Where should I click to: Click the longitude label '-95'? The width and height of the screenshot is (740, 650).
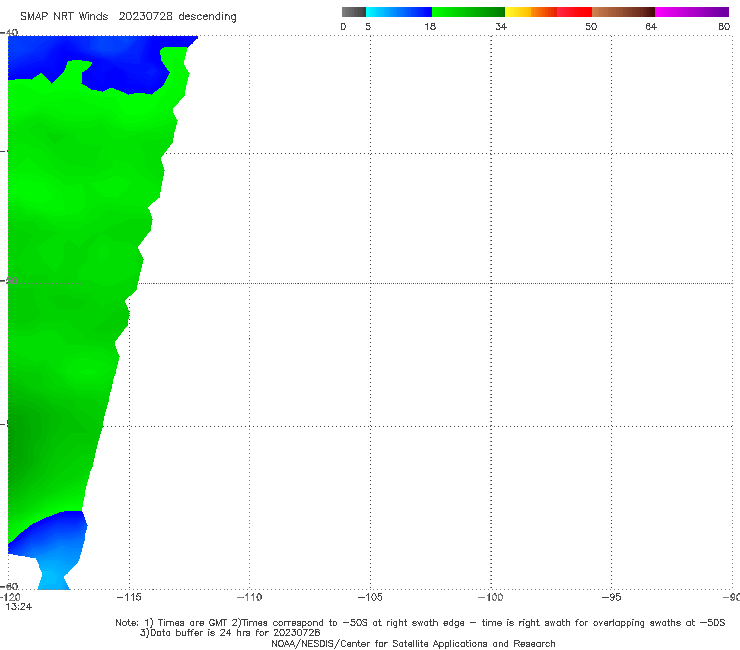(x=612, y=597)
